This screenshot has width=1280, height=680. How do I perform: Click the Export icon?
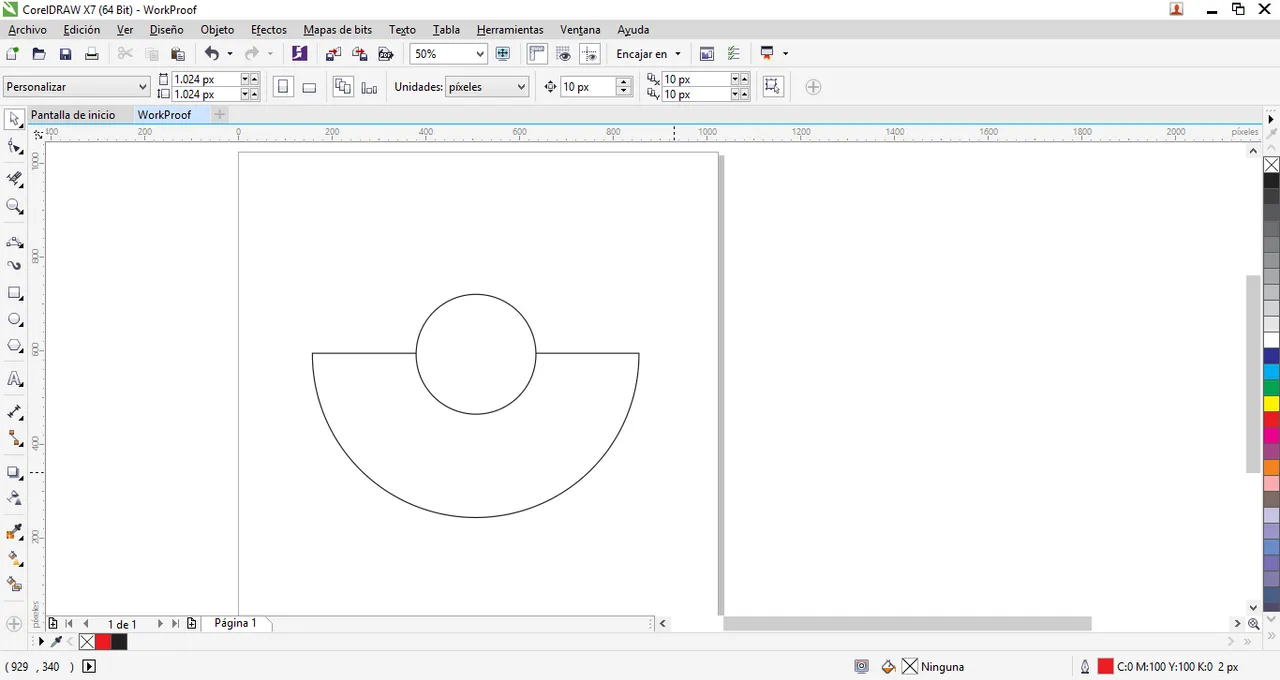click(360, 54)
